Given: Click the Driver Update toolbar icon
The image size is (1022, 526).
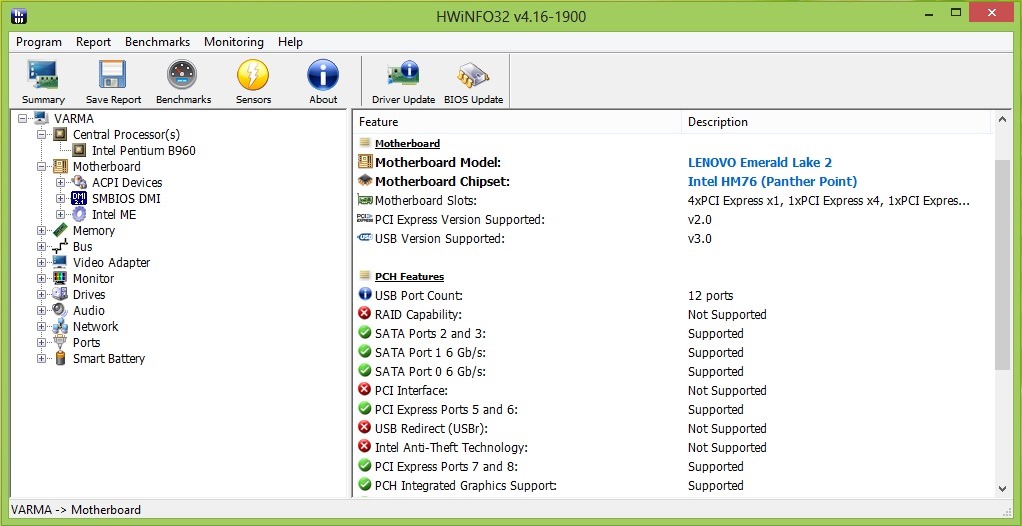Looking at the screenshot, I should click(403, 74).
